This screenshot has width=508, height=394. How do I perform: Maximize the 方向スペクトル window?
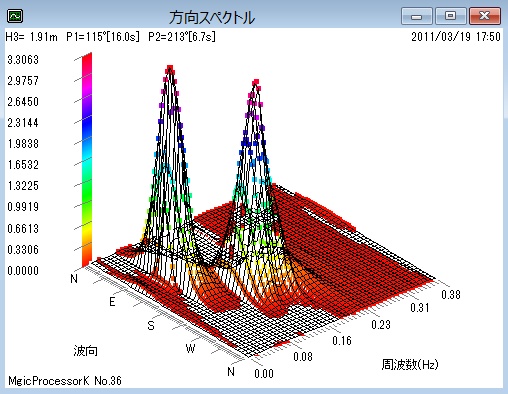tap(450, 16)
